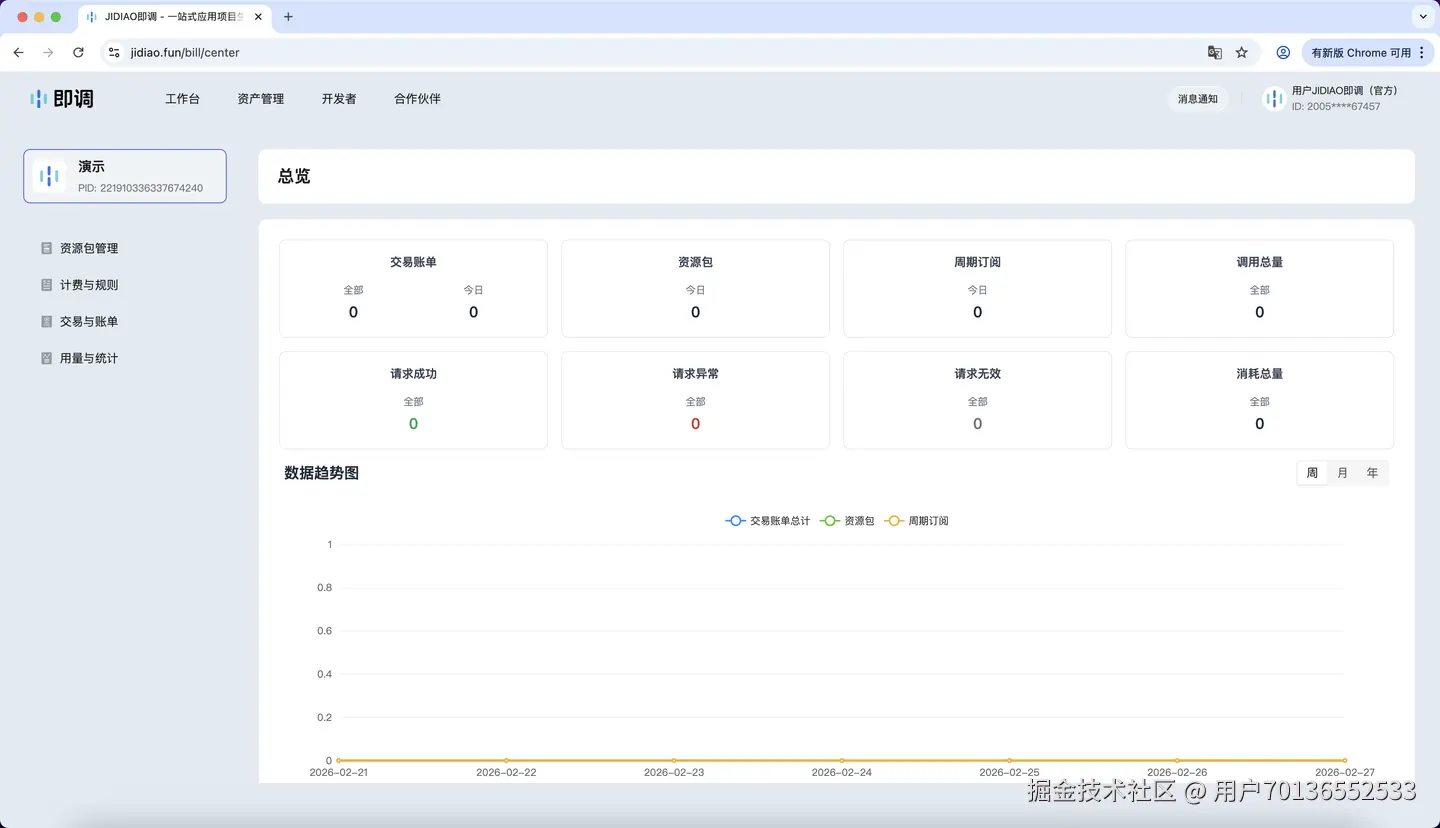Open a new browser tab

[288, 17]
